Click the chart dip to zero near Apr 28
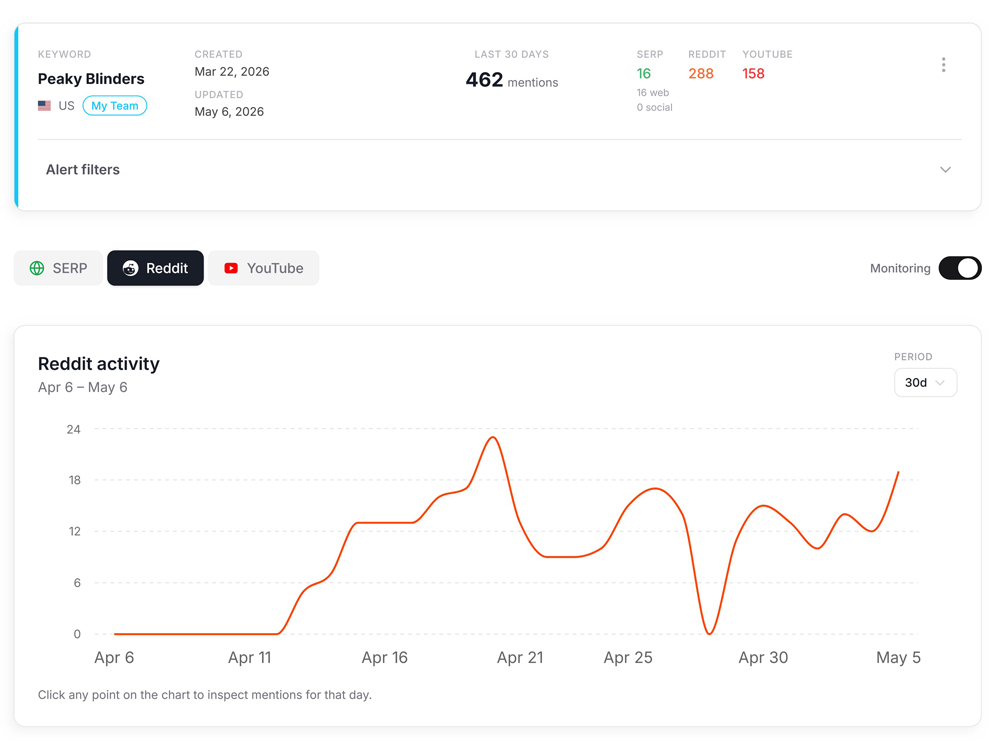Image resolution: width=1000 pixels, height=750 pixels. (x=709, y=633)
